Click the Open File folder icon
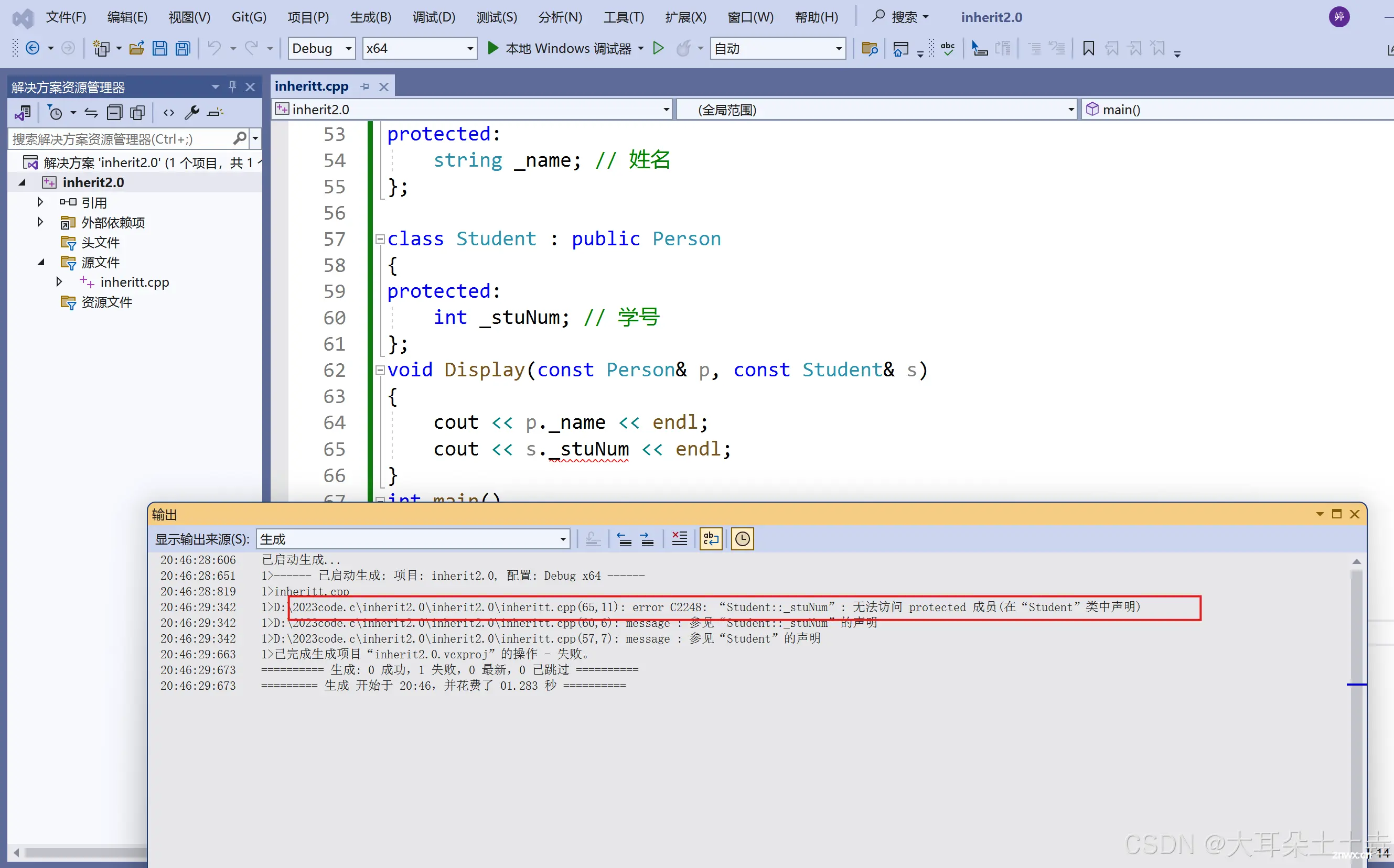 137,48
